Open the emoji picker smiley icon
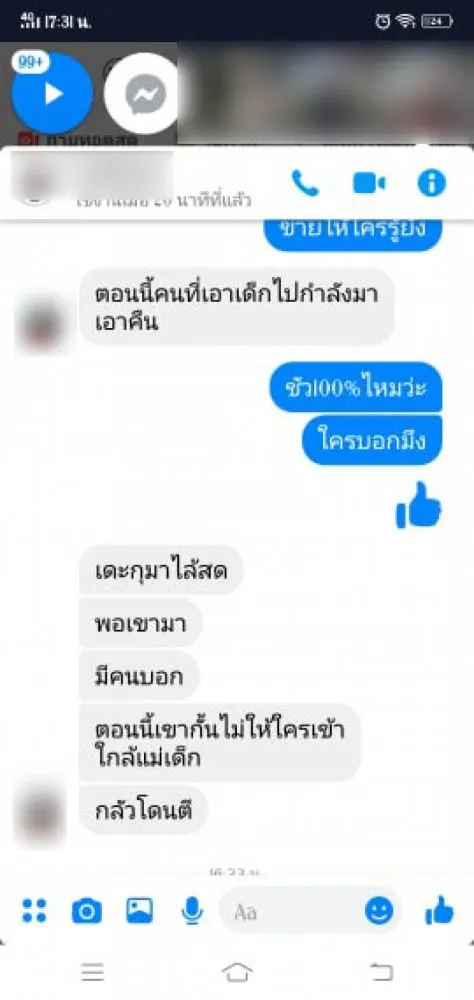 (379, 911)
